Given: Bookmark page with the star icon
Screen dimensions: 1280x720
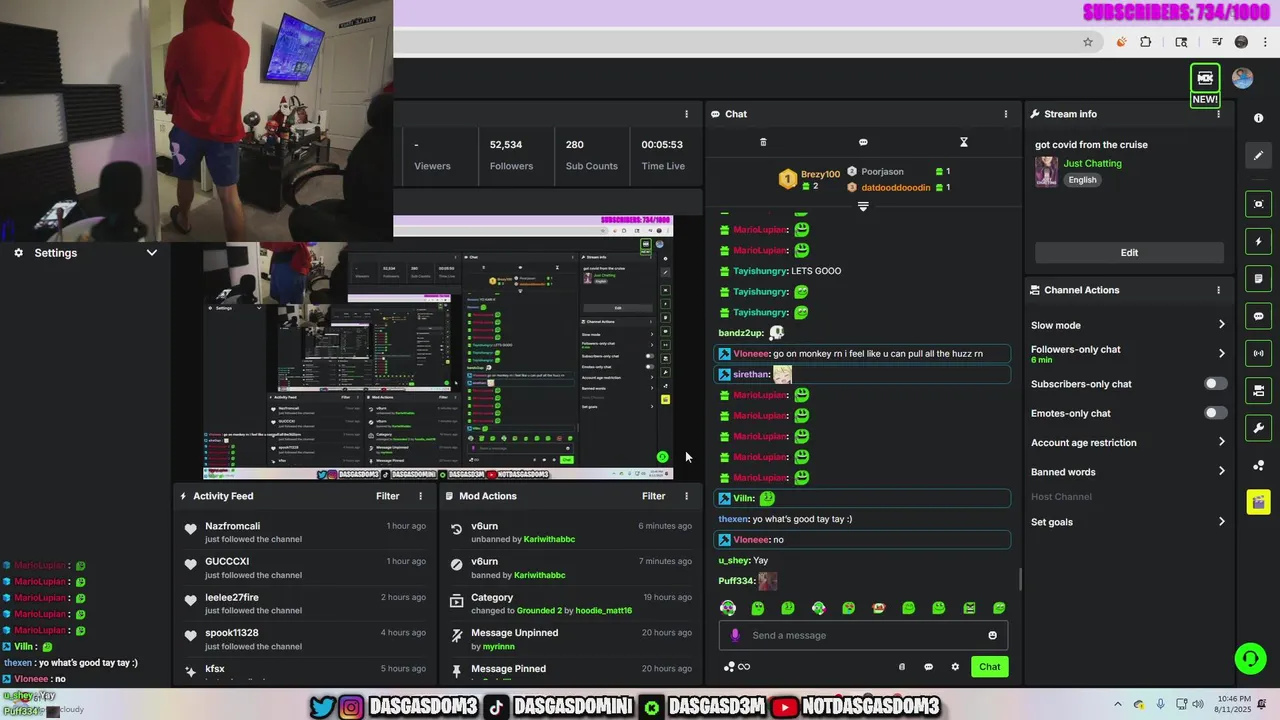Looking at the screenshot, I should pos(1088,42).
